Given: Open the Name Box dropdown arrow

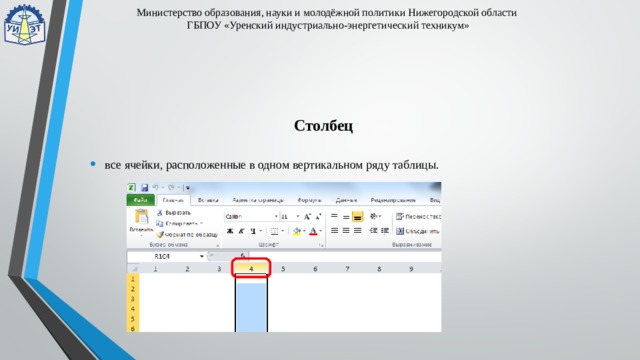Looking at the screenshot, I should [x=202, y=256].
